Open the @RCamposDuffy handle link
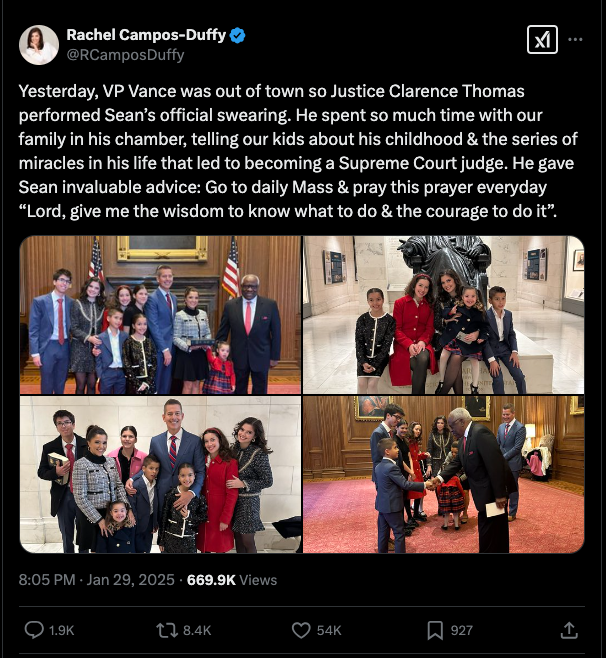 [125, 55]
